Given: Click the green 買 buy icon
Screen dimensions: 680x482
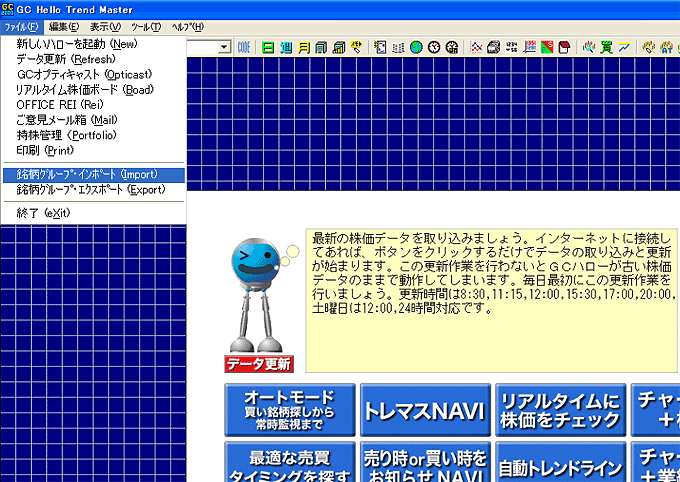Looking at the screenshot, I should (606, 47).
